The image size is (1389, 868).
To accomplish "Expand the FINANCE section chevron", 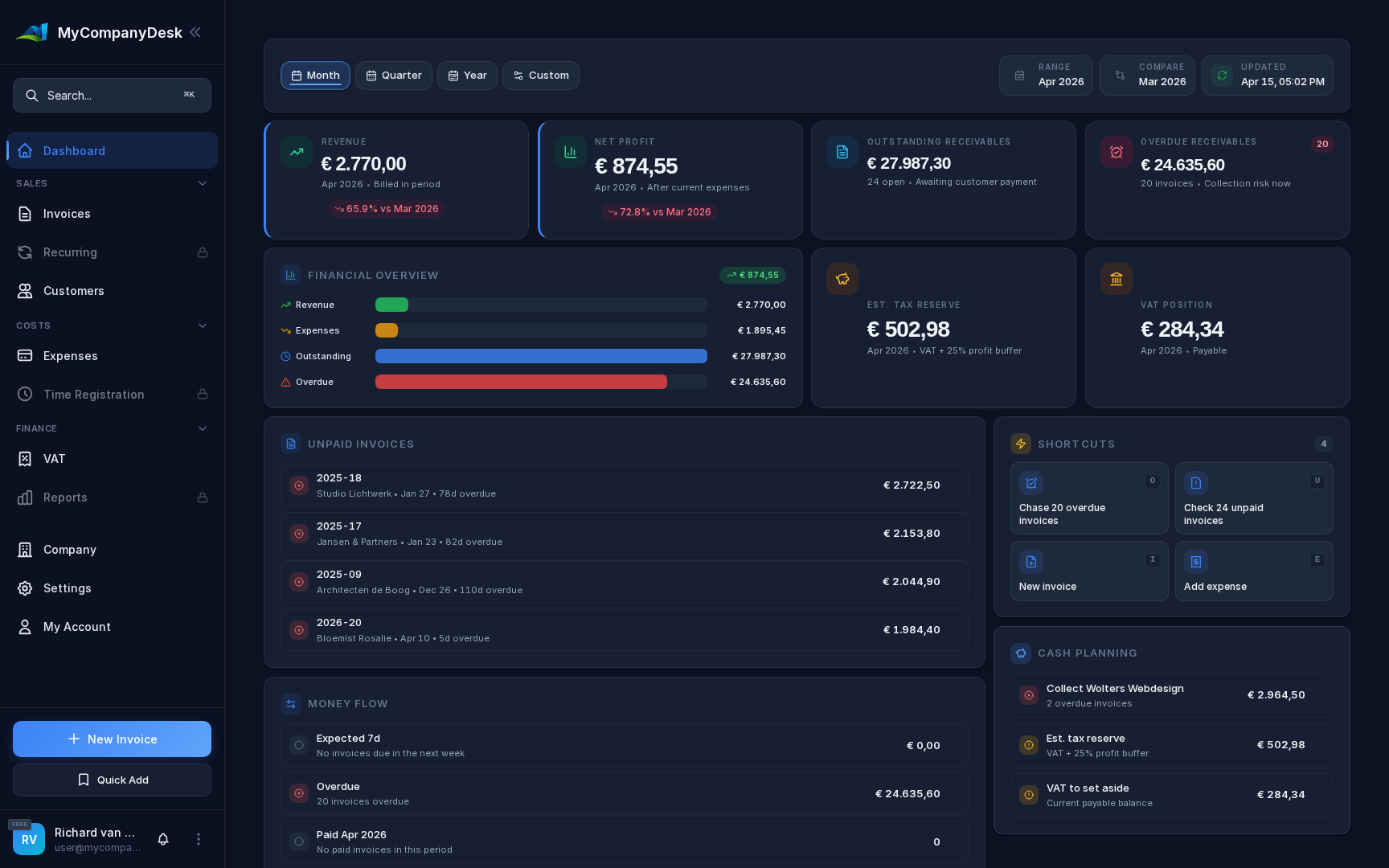I will point(203,428).
